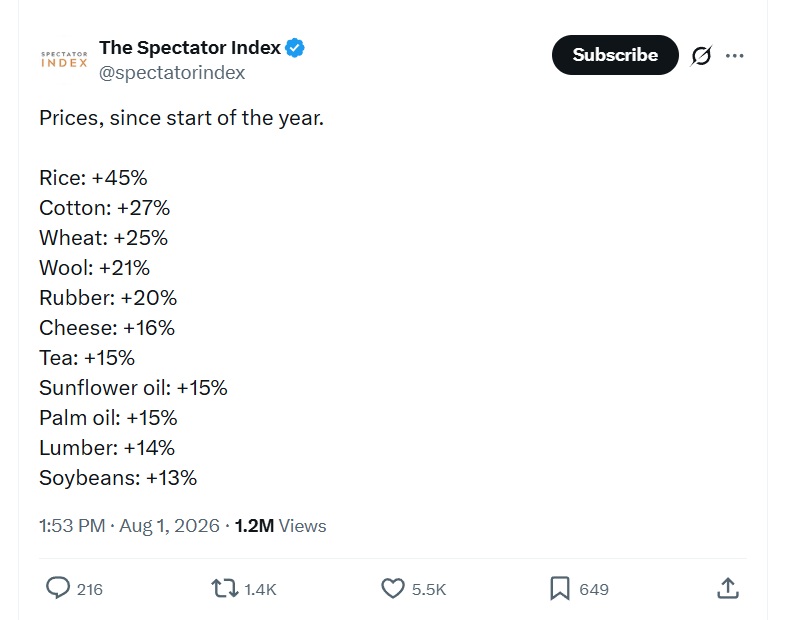Click the @spectatorindex handle
The image size is (785, 620).
coord(172,73)
